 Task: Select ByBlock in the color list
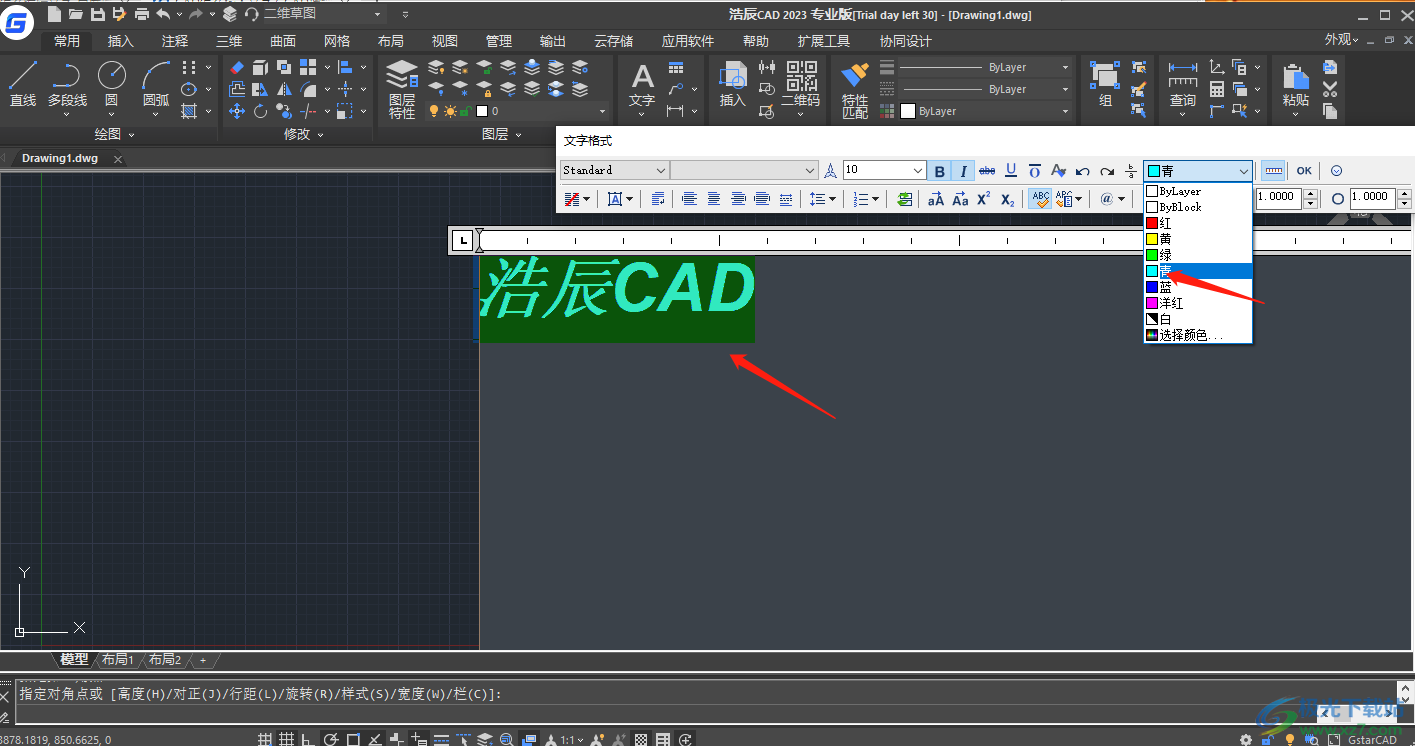click(1198, 207)
